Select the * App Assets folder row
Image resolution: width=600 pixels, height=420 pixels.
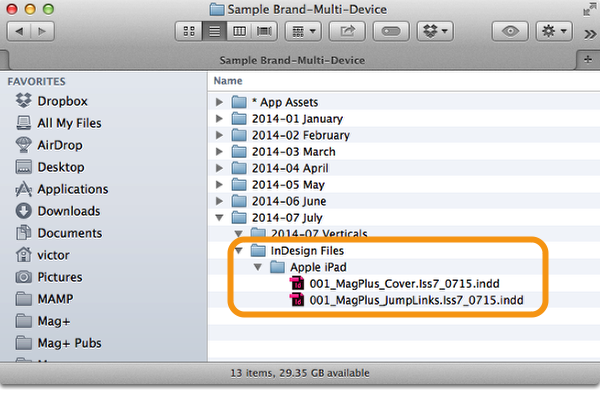click(x=404, y=102)
